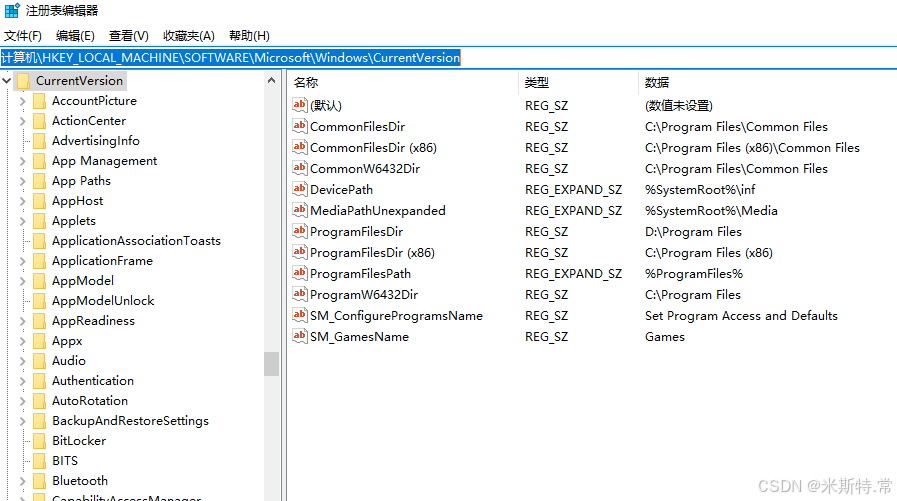Click the tree pane scroll up arrow

pos(272,81)
